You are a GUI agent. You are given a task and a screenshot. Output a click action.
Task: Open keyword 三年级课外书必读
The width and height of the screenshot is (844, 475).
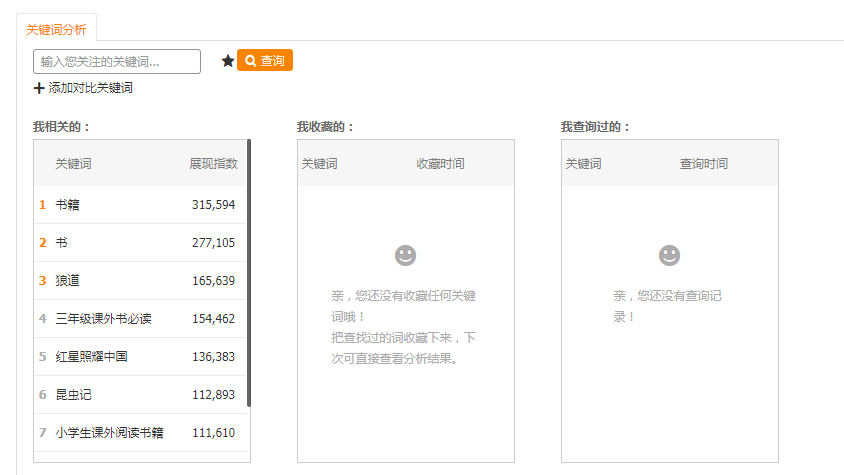[103, 319]
